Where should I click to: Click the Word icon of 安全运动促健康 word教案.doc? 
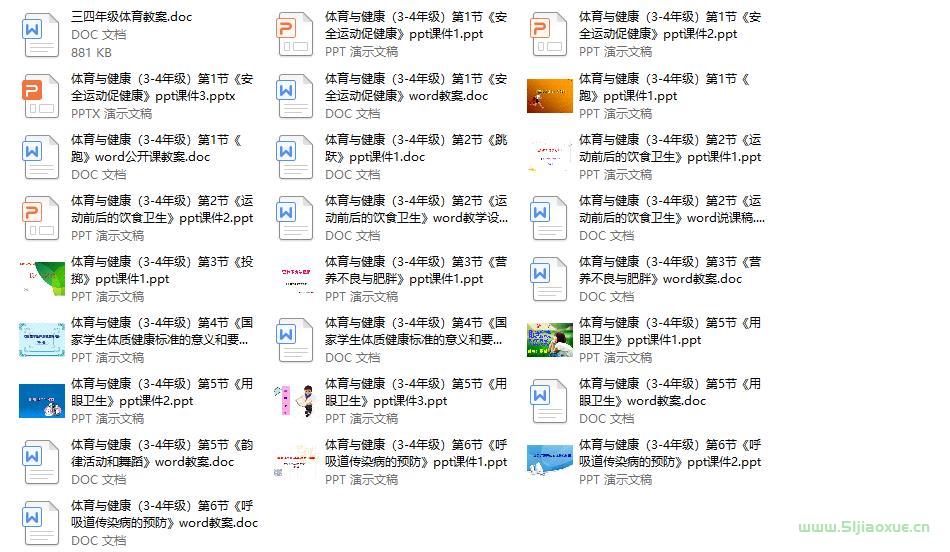296,96
